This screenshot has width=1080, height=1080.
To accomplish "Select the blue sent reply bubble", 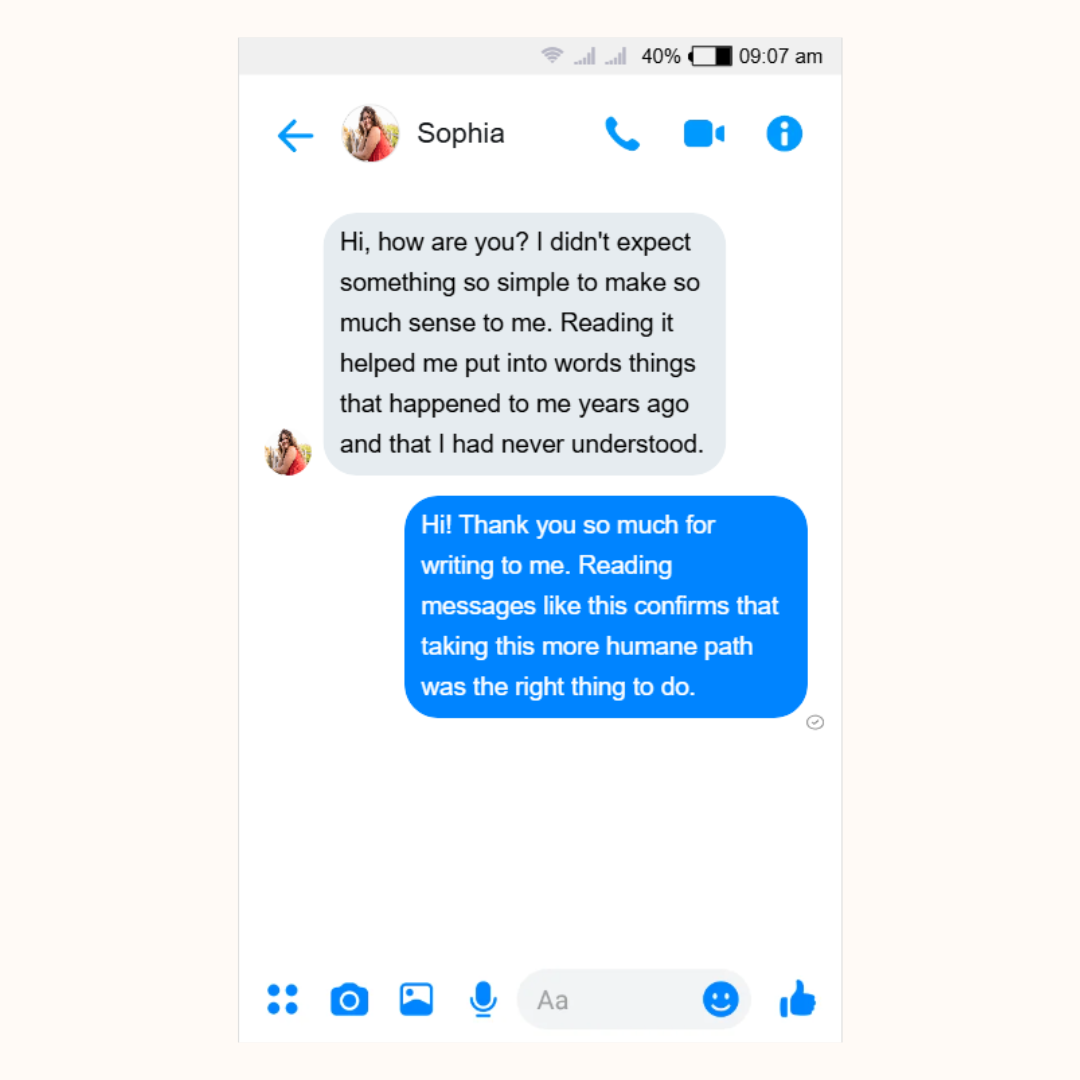I will click(x=605, y=607).
